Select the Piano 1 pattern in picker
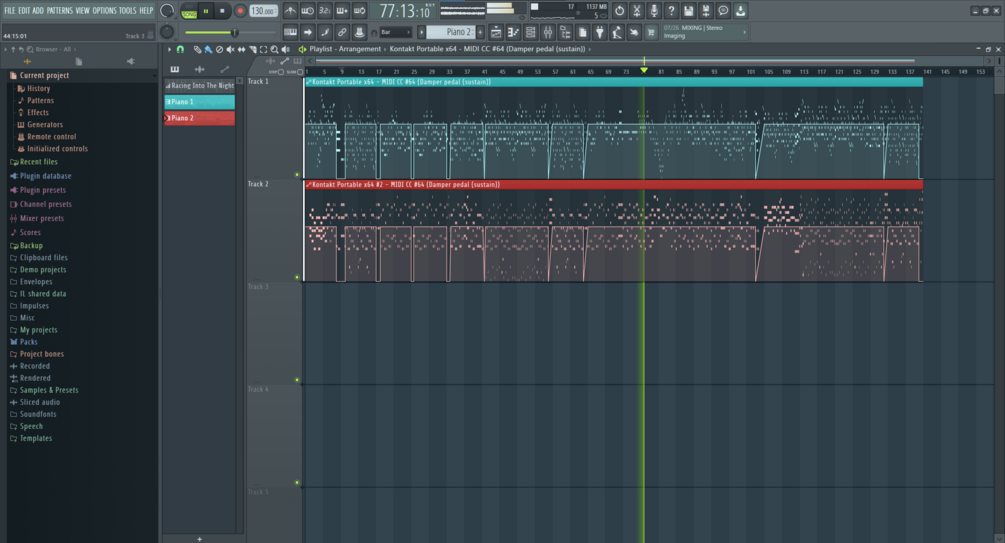 (x=199, y=102)
